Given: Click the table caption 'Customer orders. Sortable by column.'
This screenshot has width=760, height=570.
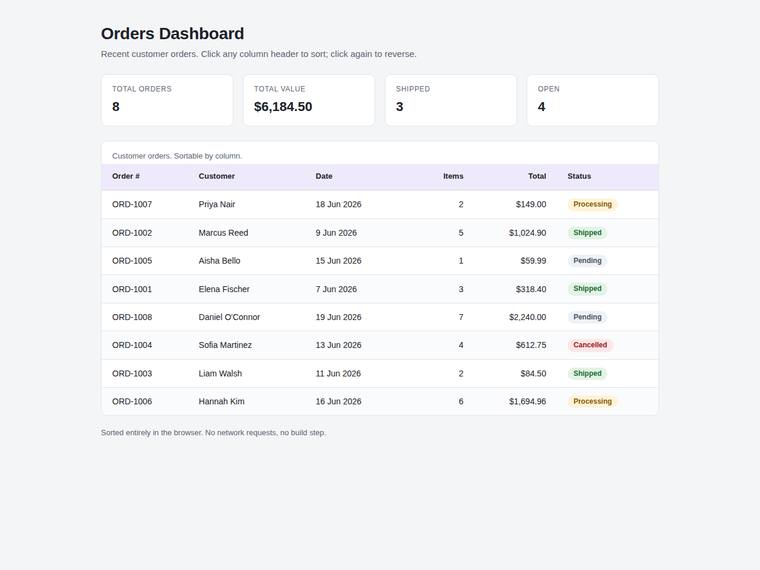Looking at the screenshot, I should tap(177, 156).
